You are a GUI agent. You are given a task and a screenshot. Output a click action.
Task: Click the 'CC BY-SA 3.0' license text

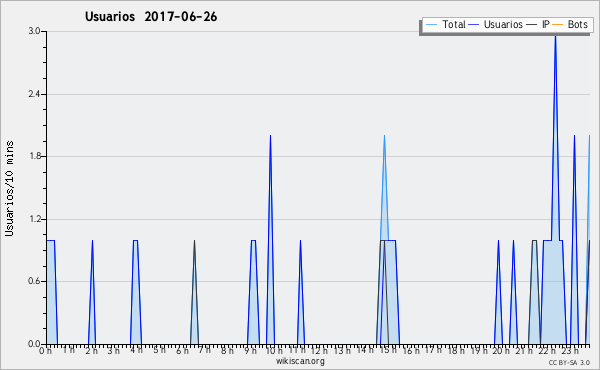(569, 362)
